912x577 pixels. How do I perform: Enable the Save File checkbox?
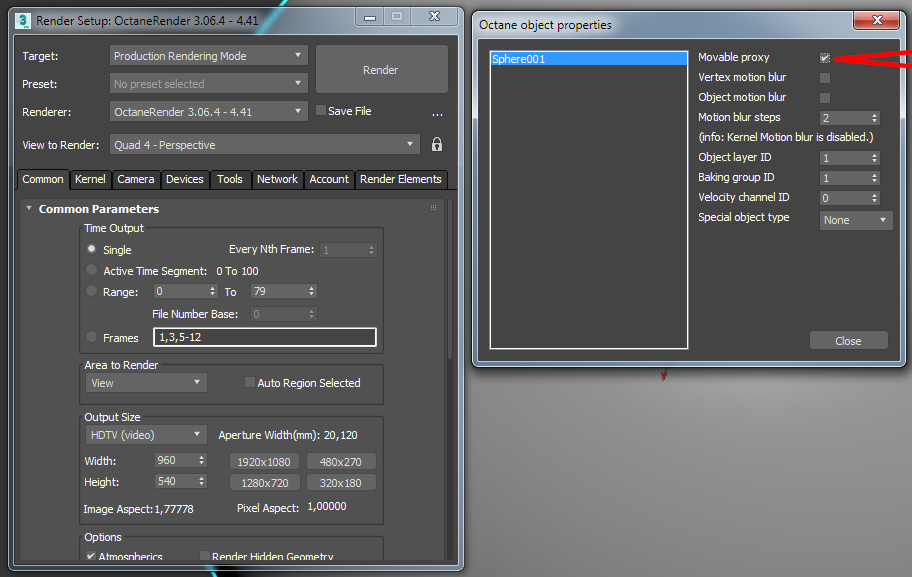320,110
